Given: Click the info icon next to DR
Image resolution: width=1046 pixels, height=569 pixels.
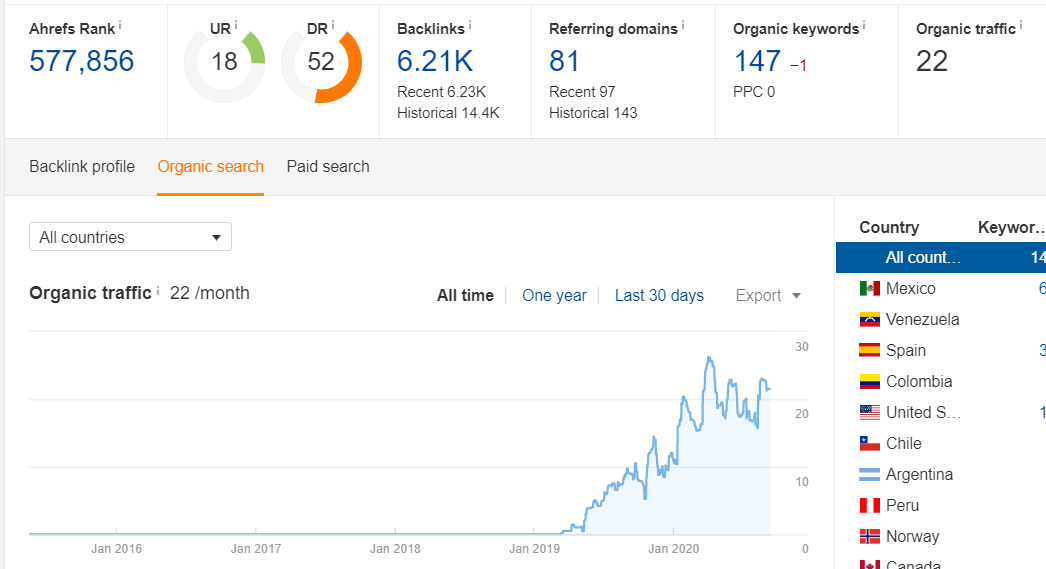Looking at the screenshot, I should (332, 25).
